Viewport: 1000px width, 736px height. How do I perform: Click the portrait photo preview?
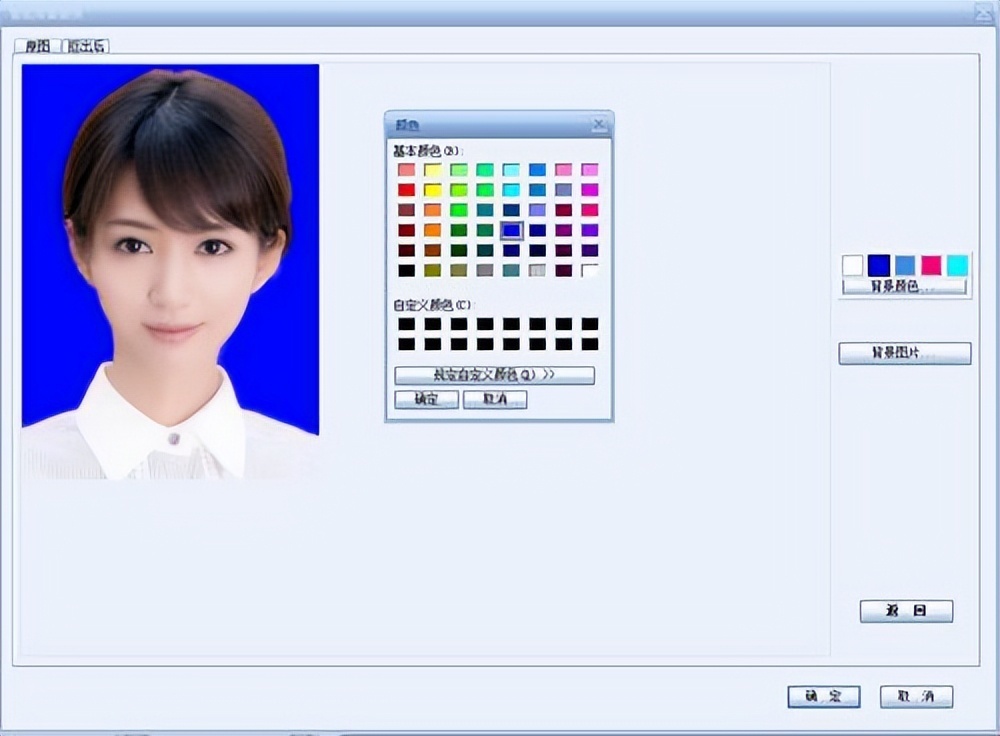point(170,272)
